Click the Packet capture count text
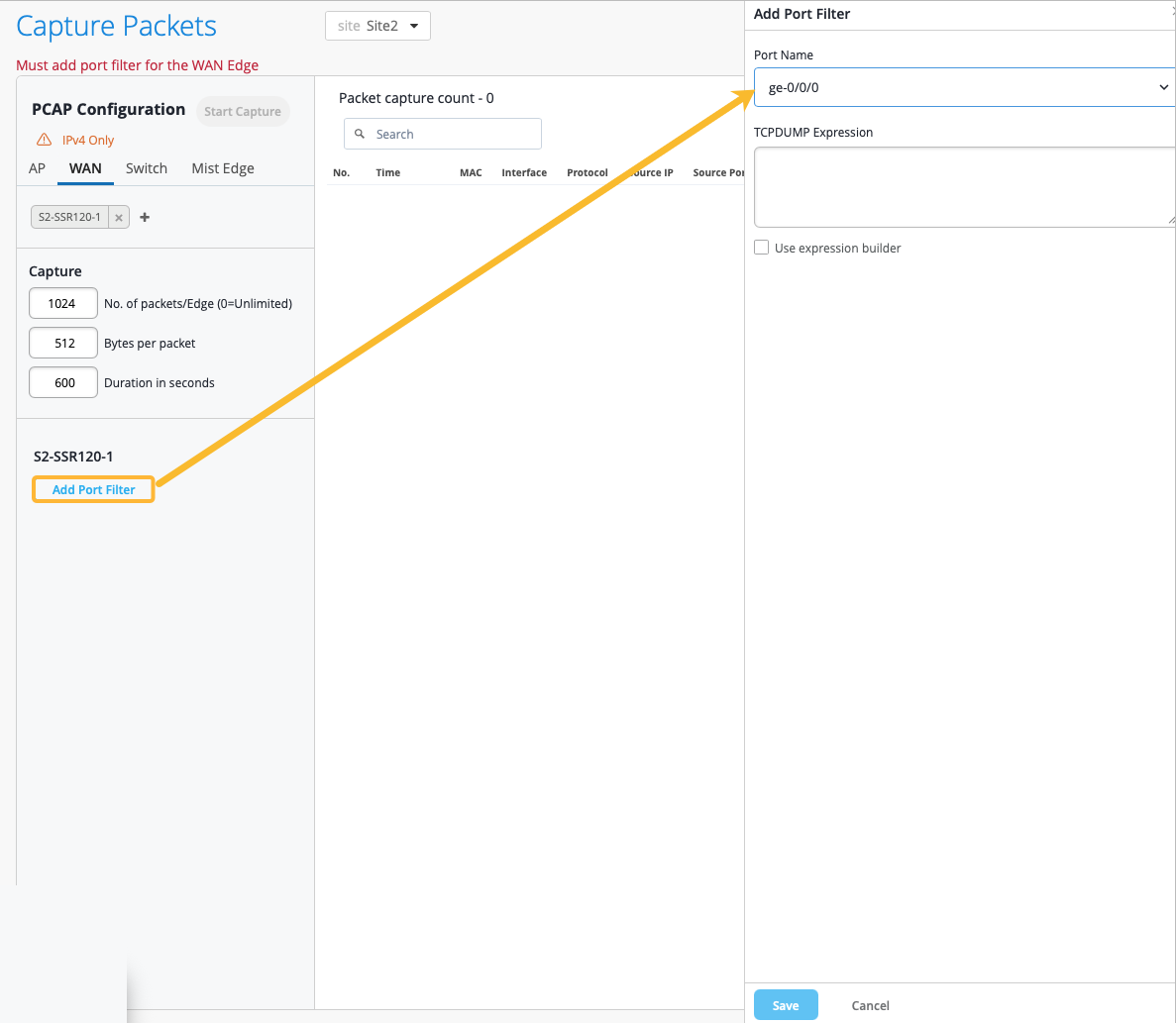Image resolution: width=1176 pixels, height=1023 pixels. (x=416, y=98)
